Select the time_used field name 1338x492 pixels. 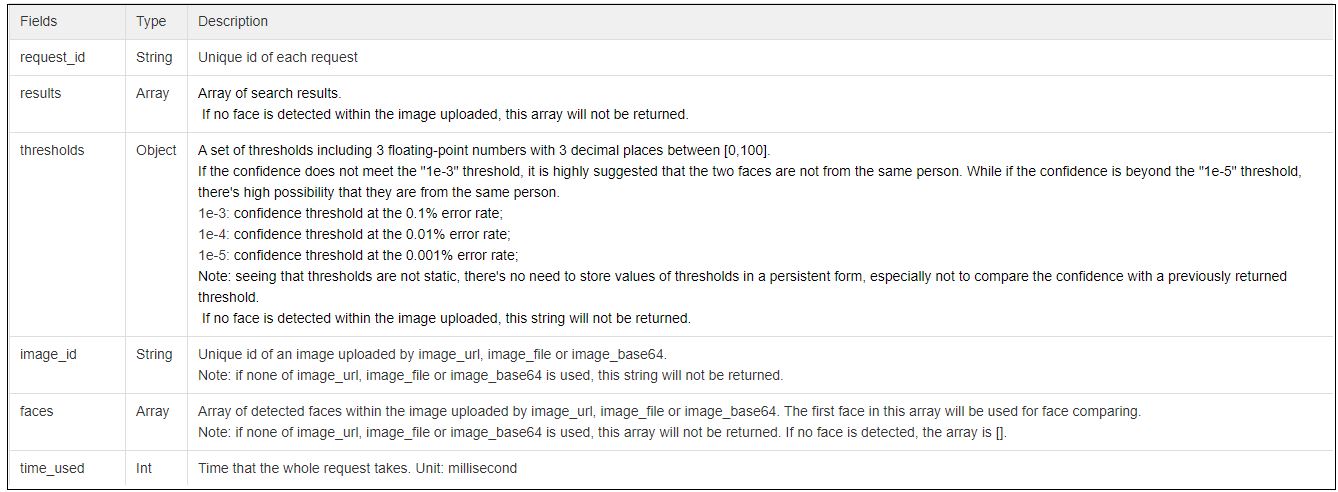coord(52,468)
